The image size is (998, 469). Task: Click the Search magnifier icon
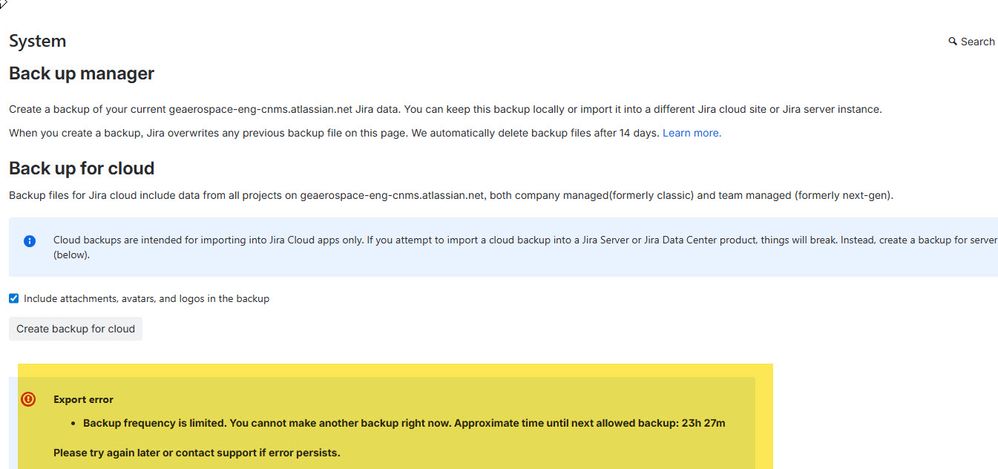point(953,41)
